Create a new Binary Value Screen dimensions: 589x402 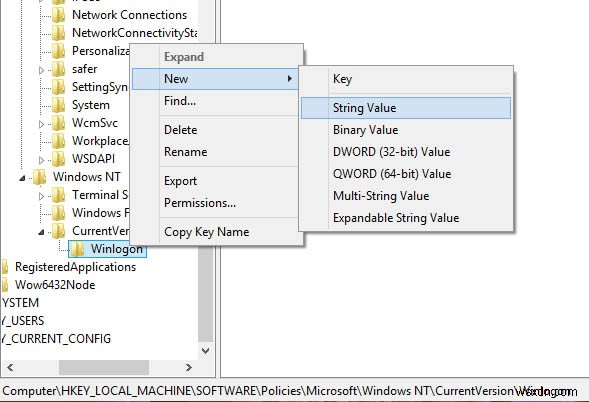[x=406, y=130]
